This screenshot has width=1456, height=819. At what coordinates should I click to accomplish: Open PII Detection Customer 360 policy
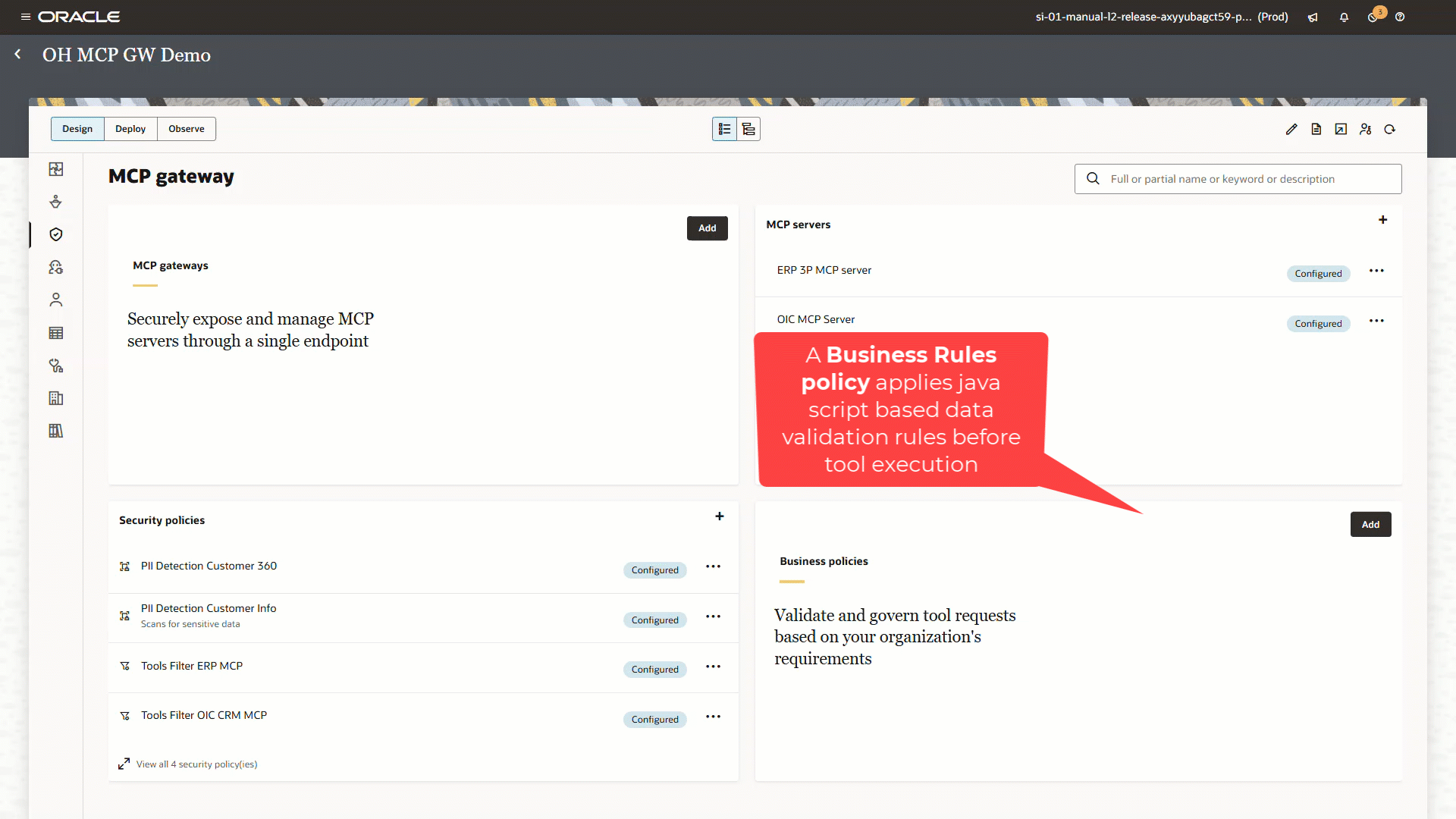point(209,566)
